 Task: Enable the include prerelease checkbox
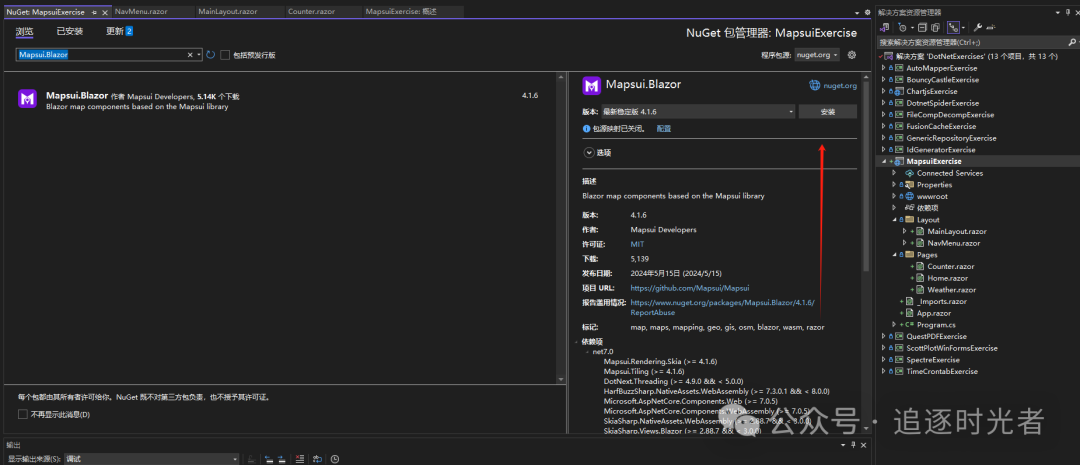pyautogui.click(x=225, y=55)
